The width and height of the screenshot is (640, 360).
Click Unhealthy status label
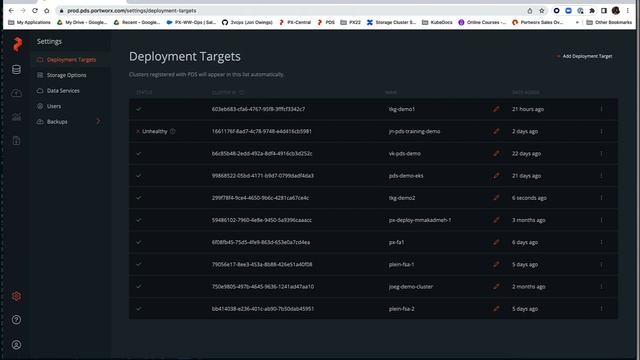tap(155, 131)
